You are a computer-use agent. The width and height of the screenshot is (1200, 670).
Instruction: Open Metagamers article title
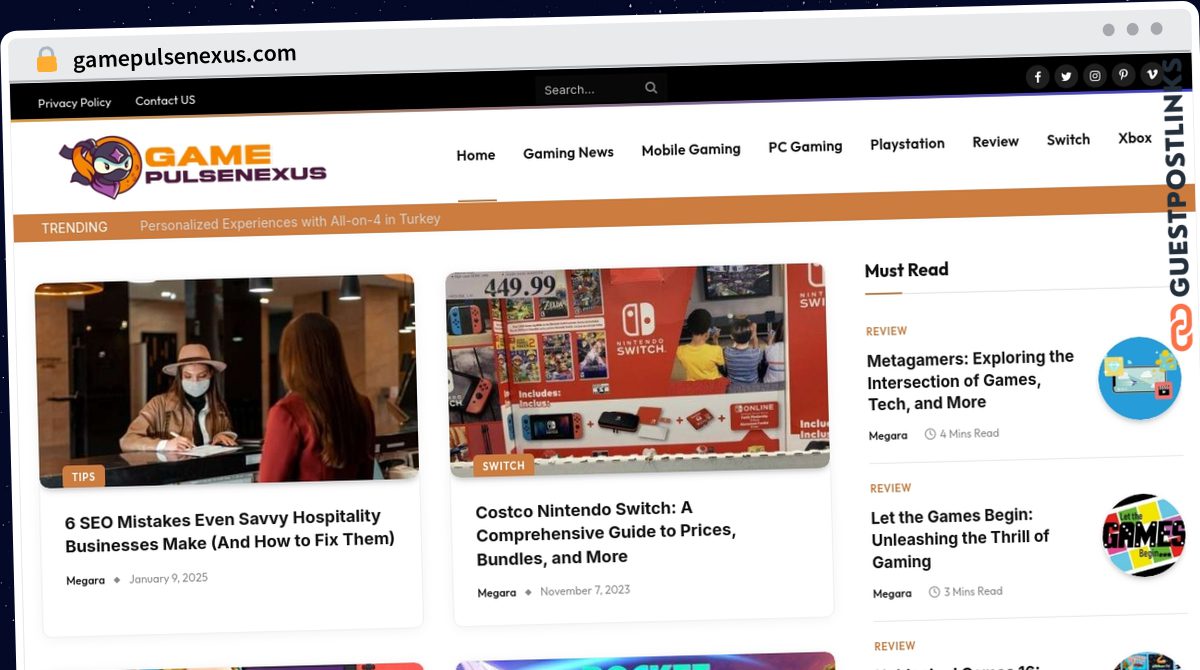pyautogui.click(x=970, y=381)
